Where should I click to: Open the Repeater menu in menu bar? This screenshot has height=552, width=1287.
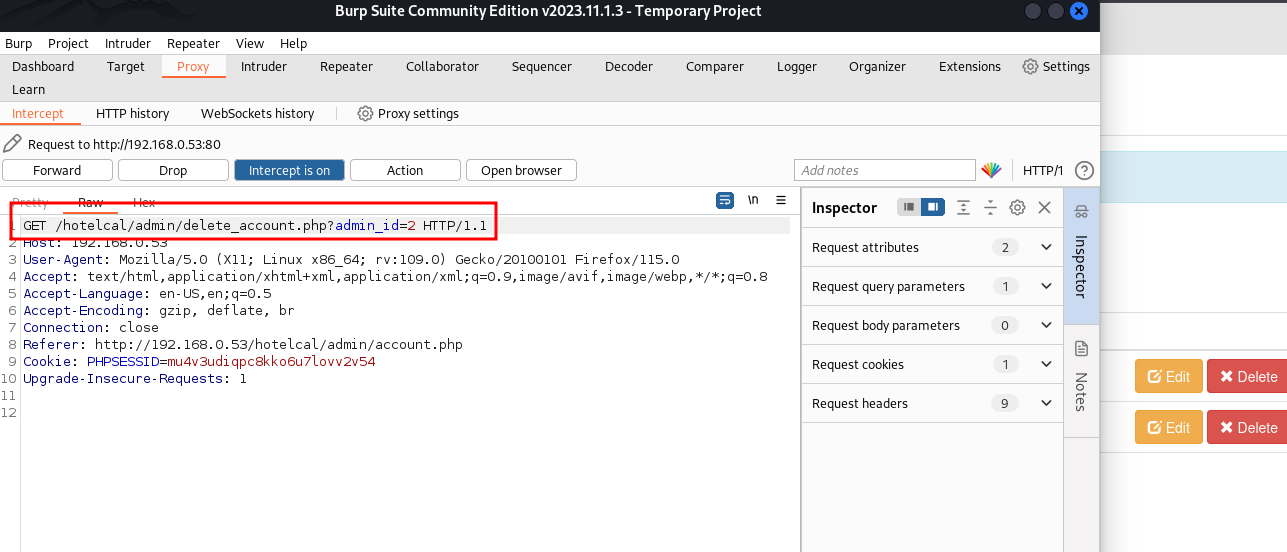coord(193,43)
